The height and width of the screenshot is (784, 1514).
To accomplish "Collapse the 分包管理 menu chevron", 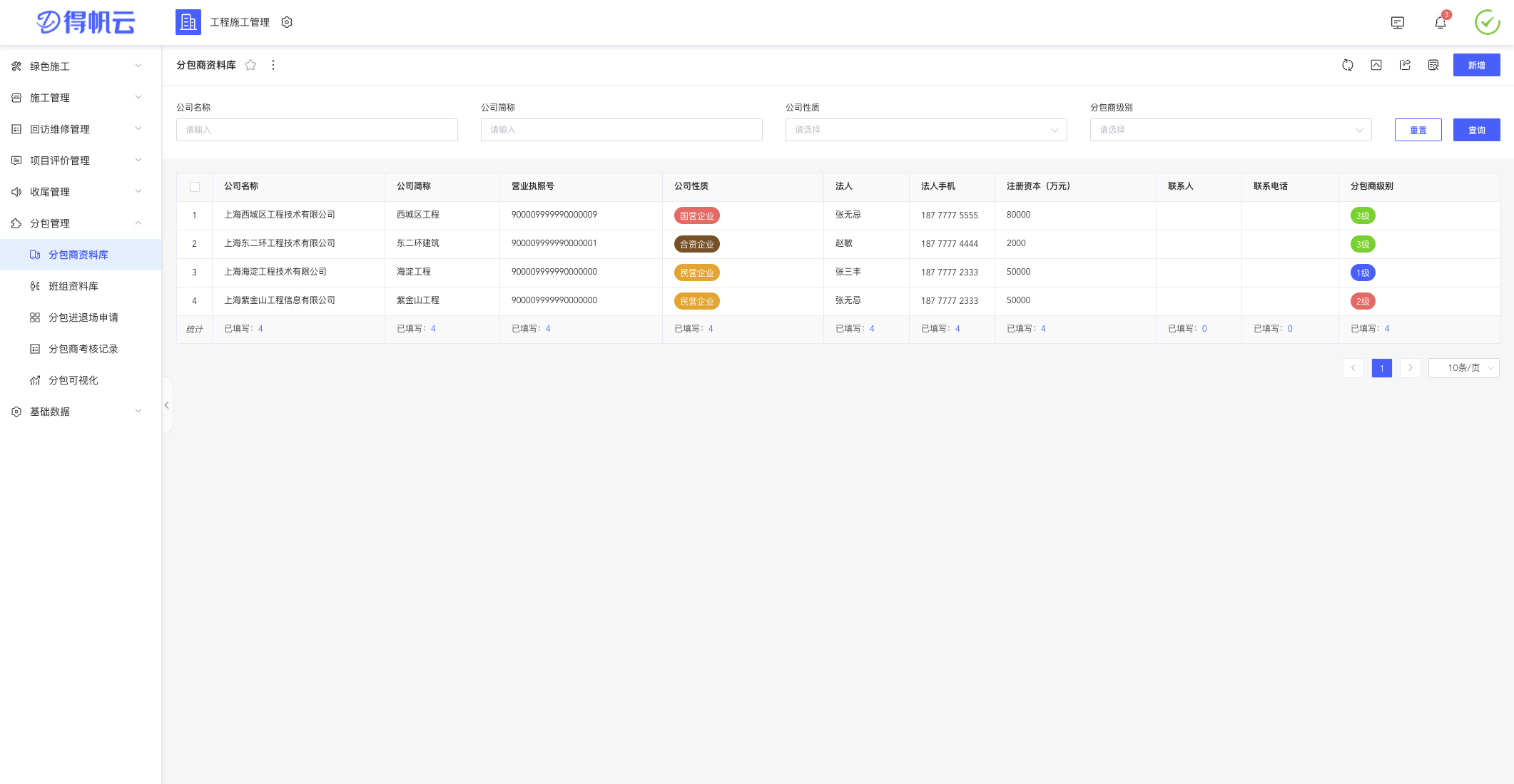I will coord(138,223).
